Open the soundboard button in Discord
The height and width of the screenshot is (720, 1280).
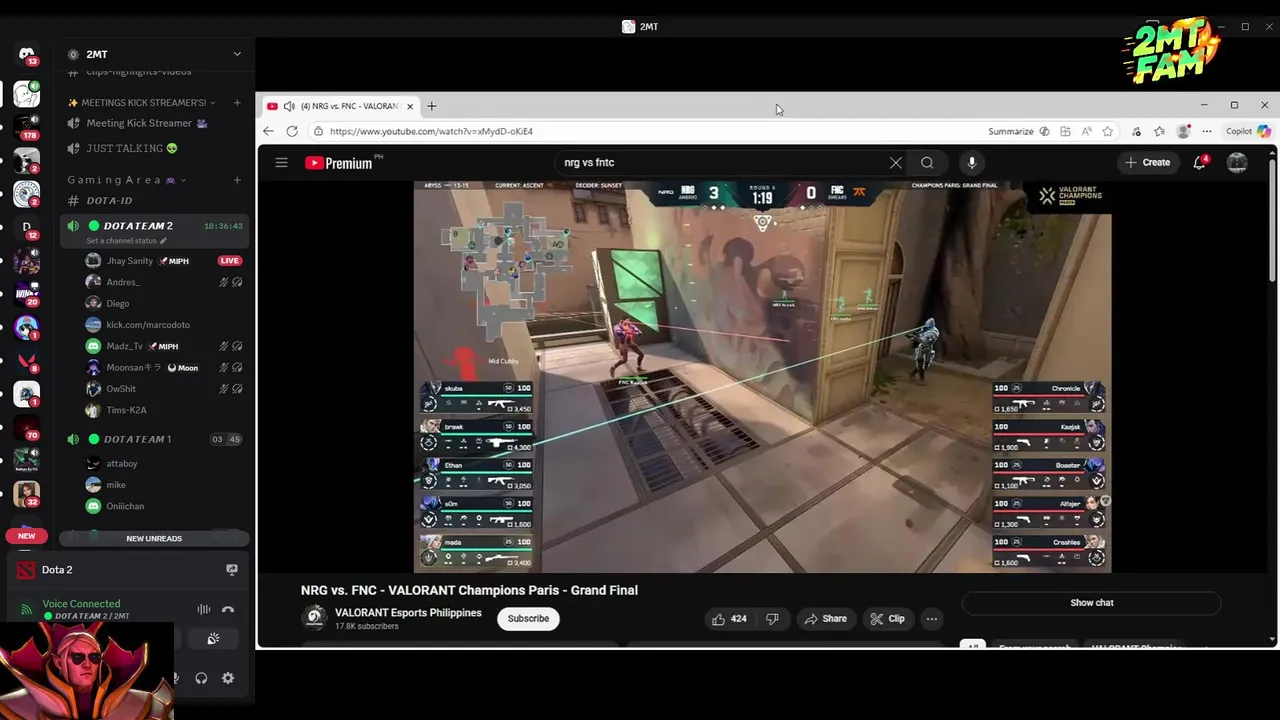tap(213, 639)
